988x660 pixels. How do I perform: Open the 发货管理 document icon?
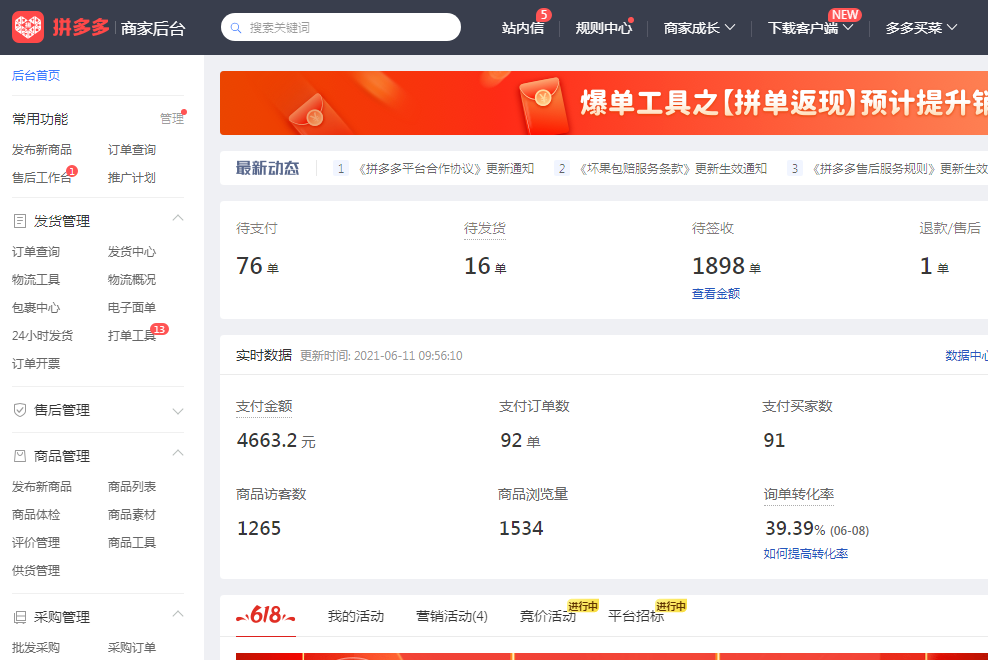coord(20,221)
